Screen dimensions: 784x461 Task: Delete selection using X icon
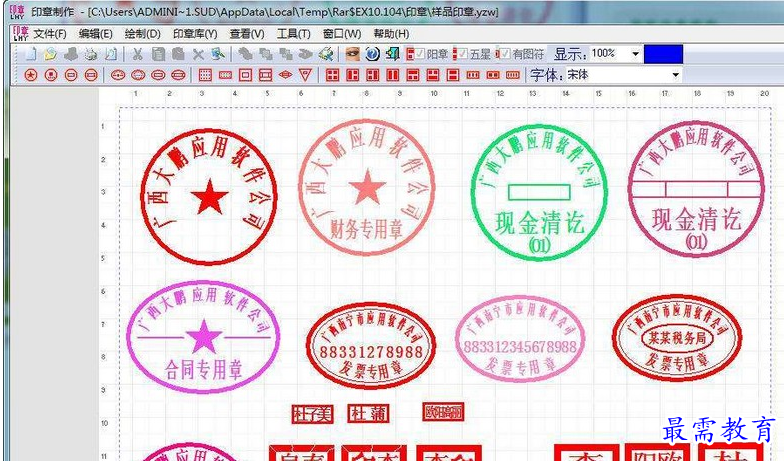point(198,54)
